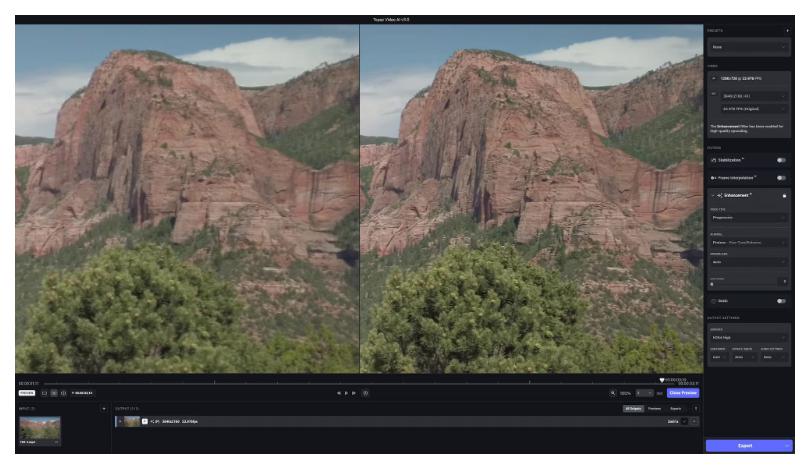Screen dimensions: 804x466
Task: Click the playhead marker on the timeline
Action: point(661,380)
